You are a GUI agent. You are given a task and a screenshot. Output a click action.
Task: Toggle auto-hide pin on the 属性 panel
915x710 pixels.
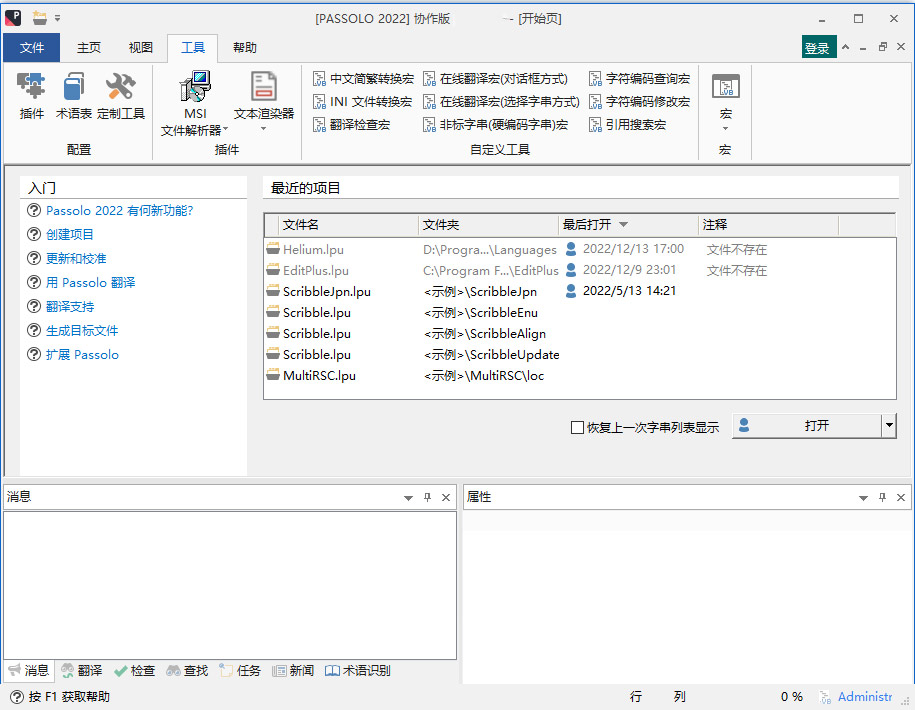point(881,497)
